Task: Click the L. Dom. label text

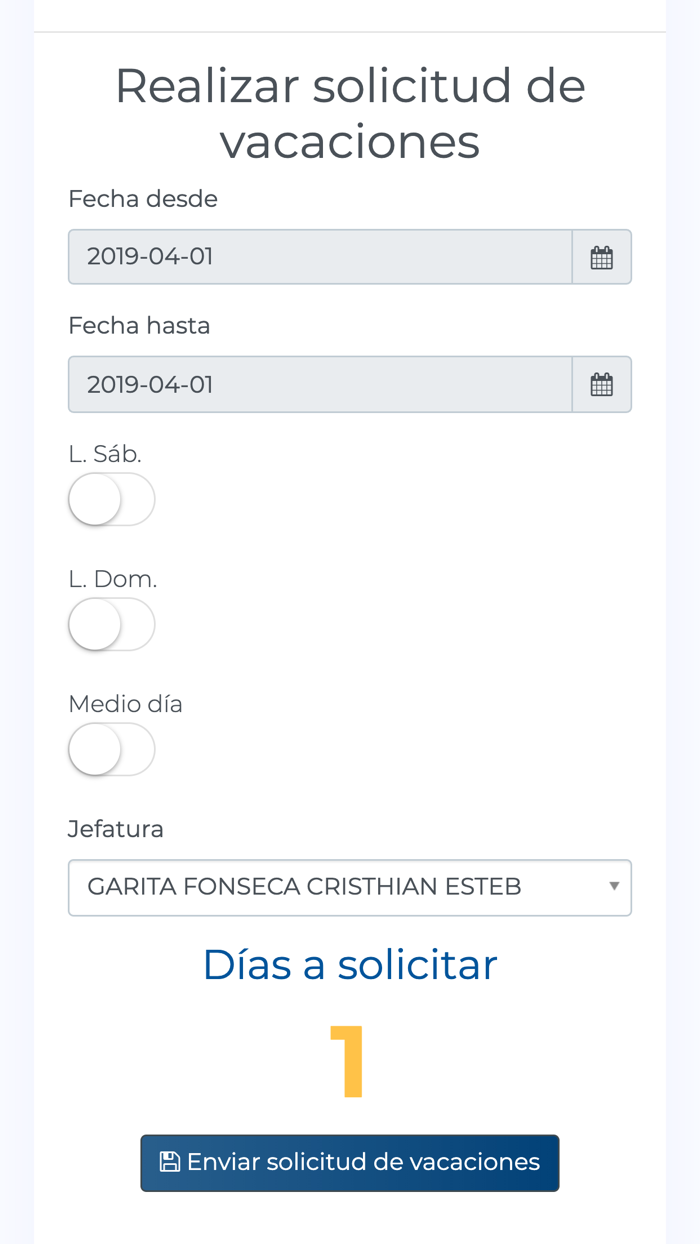Action: [113, 579]
